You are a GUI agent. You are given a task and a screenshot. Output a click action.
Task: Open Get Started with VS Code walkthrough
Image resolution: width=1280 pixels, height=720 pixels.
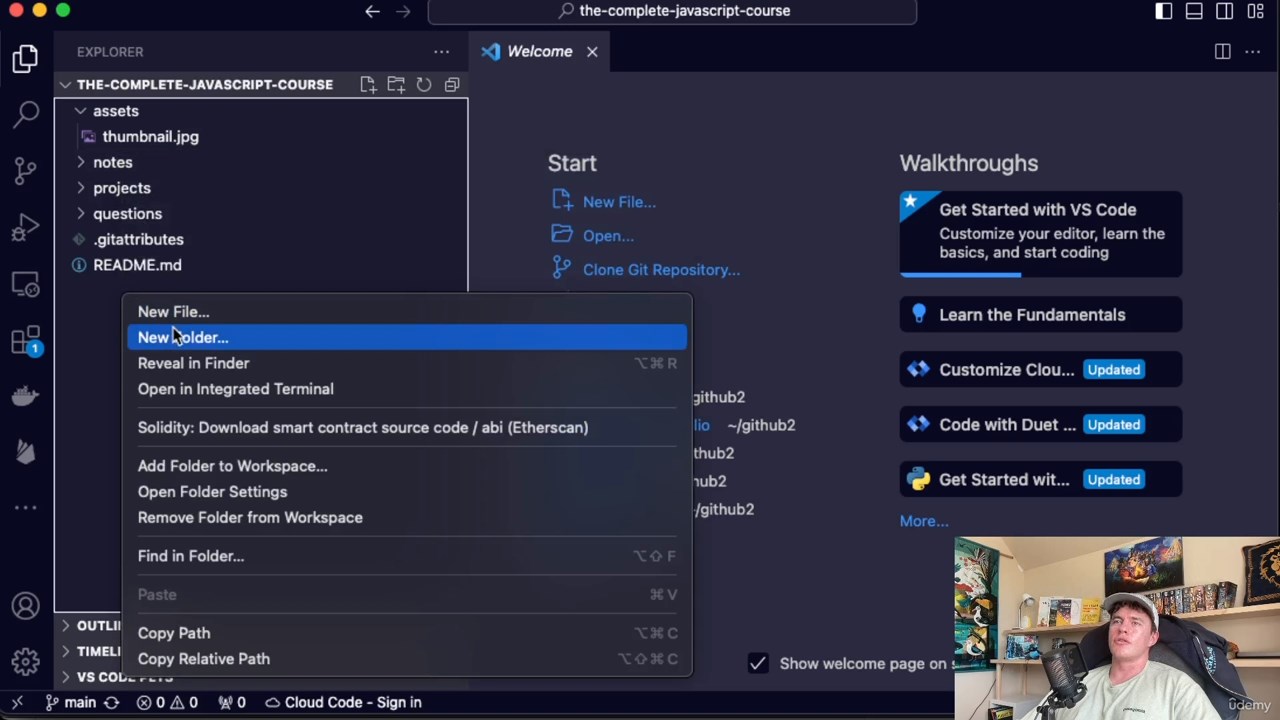click(x=1041, y=234)
